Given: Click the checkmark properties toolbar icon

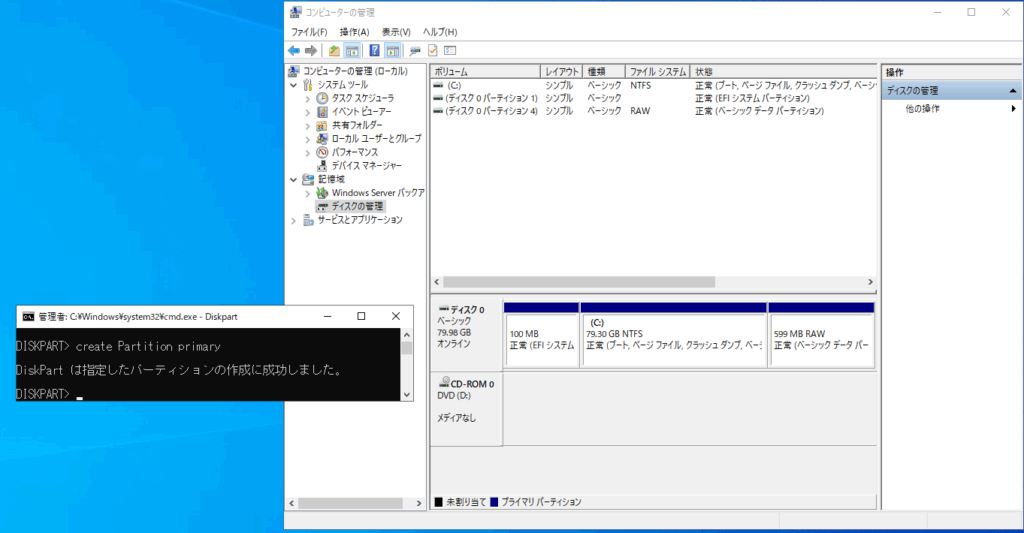Looking at the screenshot, I should tap(432, 50).
